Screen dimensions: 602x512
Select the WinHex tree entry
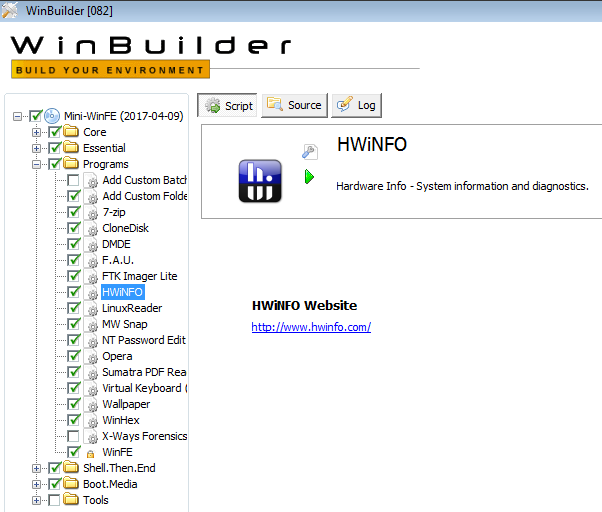tap(122, 420)
